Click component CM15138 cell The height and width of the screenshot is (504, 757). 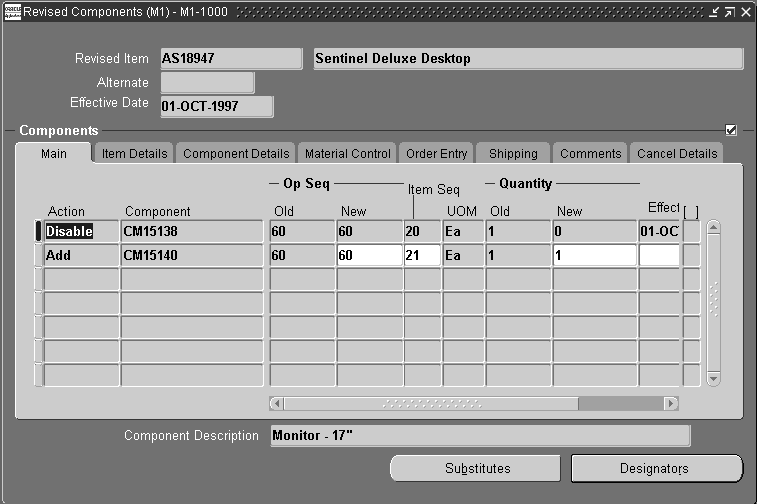click(192, 231)
